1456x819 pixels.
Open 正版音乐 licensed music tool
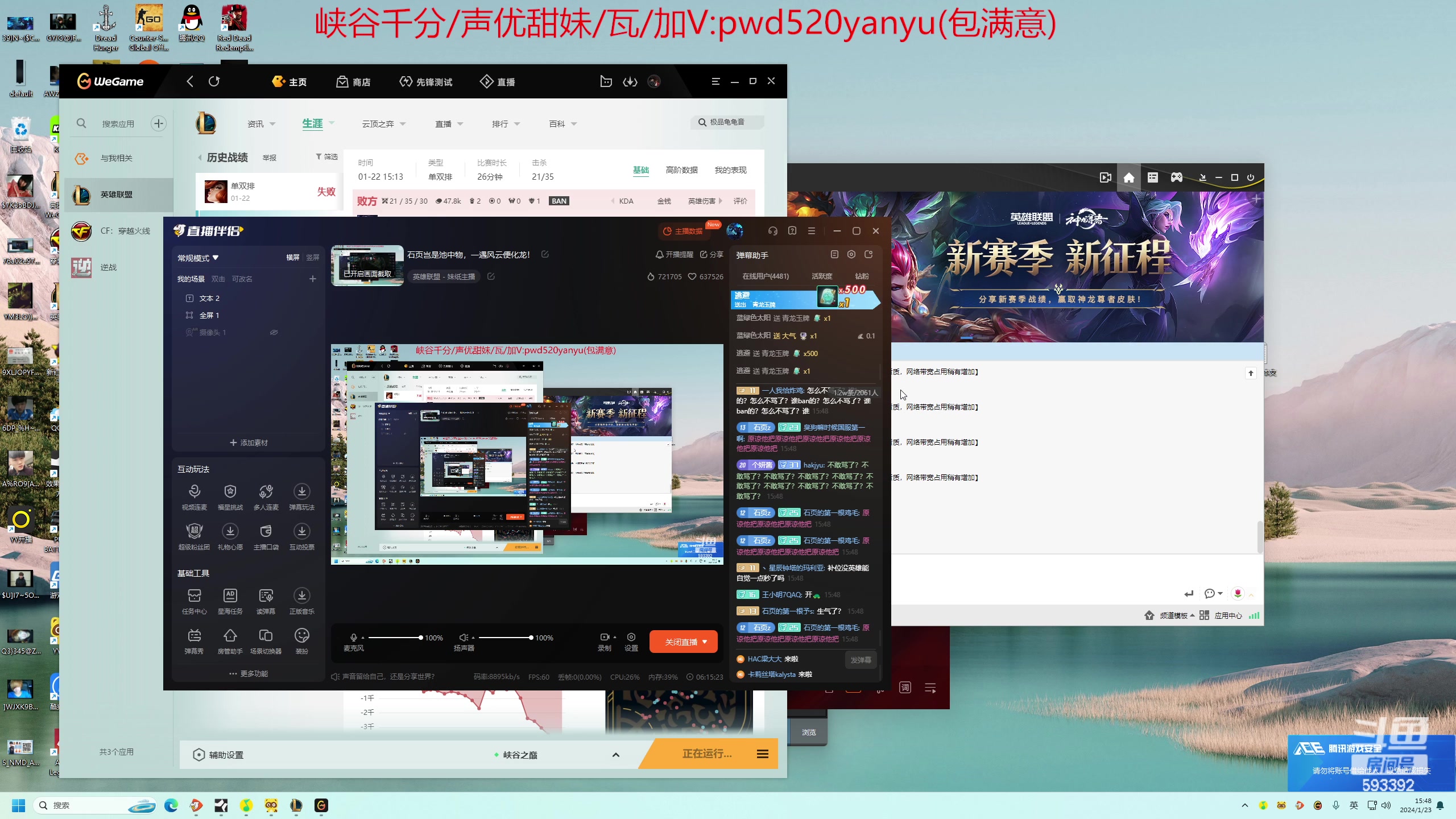pos(301,601)
